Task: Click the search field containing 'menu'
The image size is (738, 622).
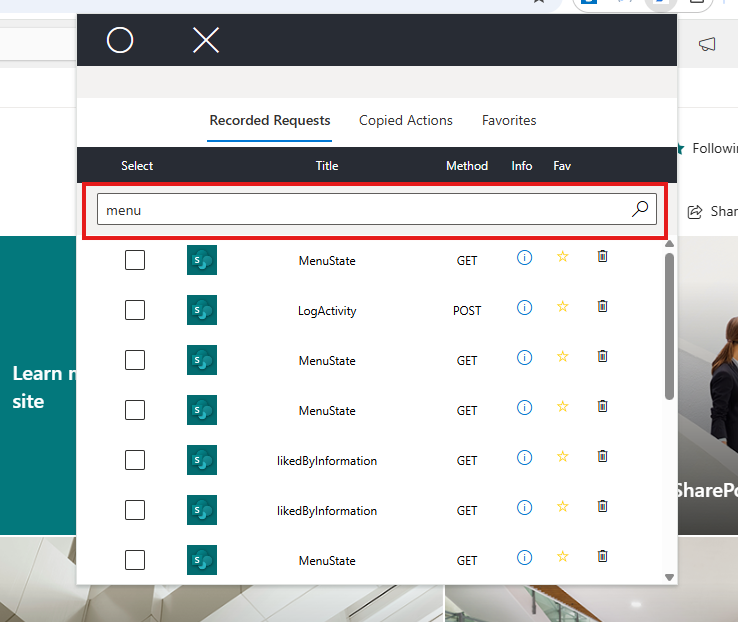Action: click(x=360, y=210)
